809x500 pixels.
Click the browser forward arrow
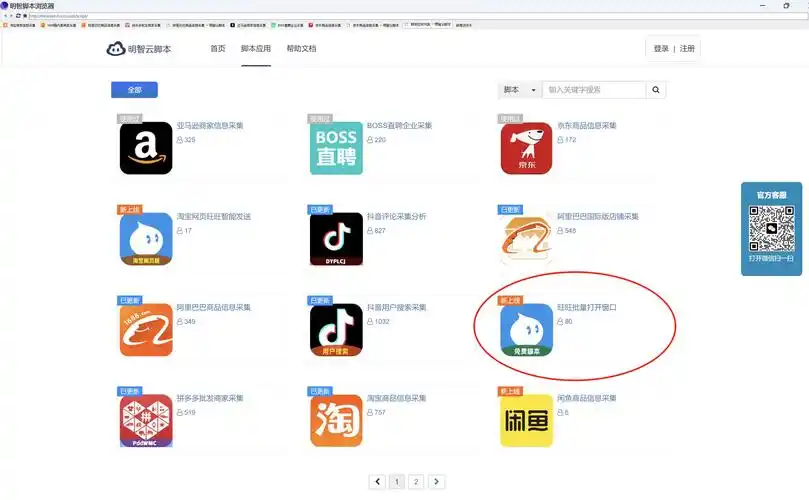coord(11,16)
